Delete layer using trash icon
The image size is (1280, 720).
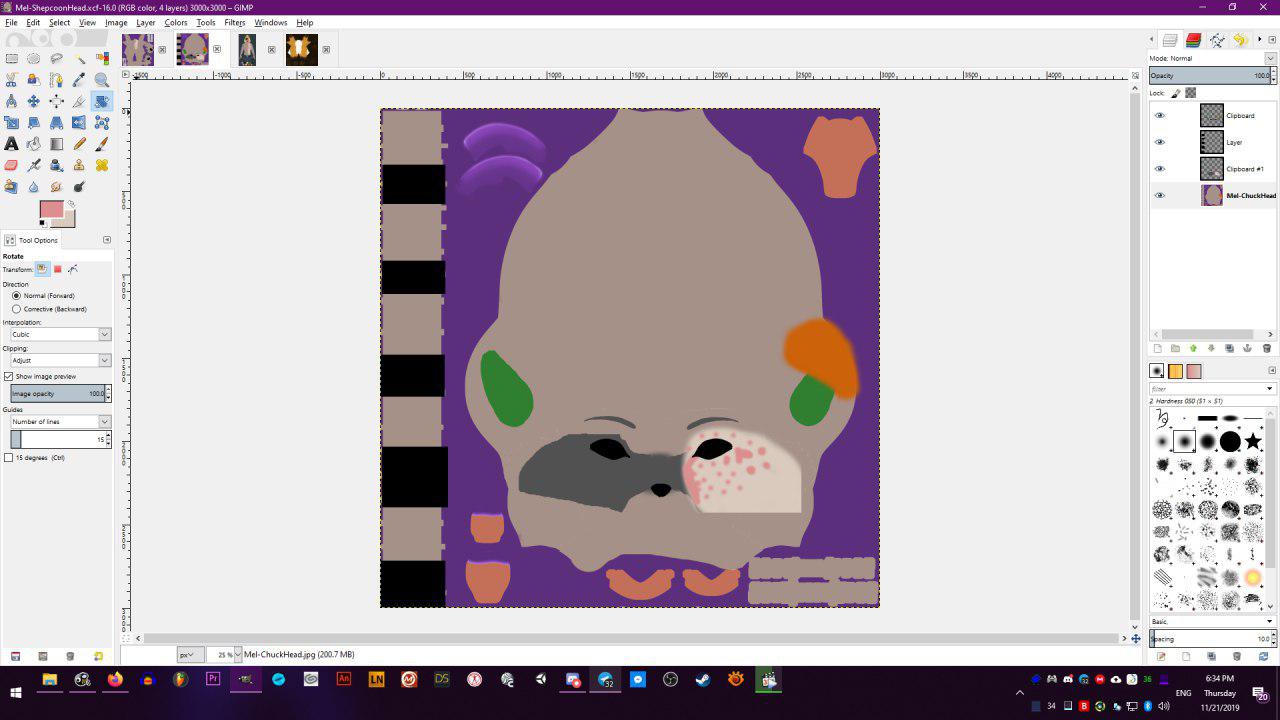(x=1266, y=348)
